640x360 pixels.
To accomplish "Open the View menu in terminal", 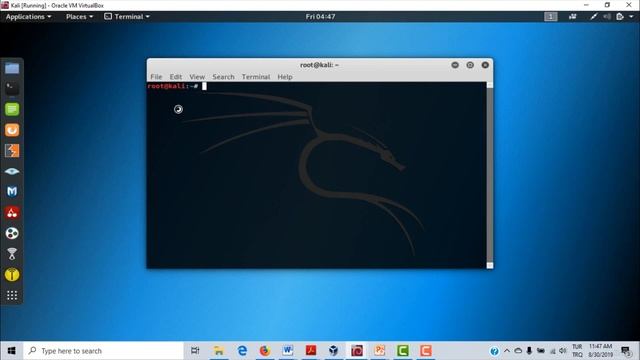I will click(197, 77).
